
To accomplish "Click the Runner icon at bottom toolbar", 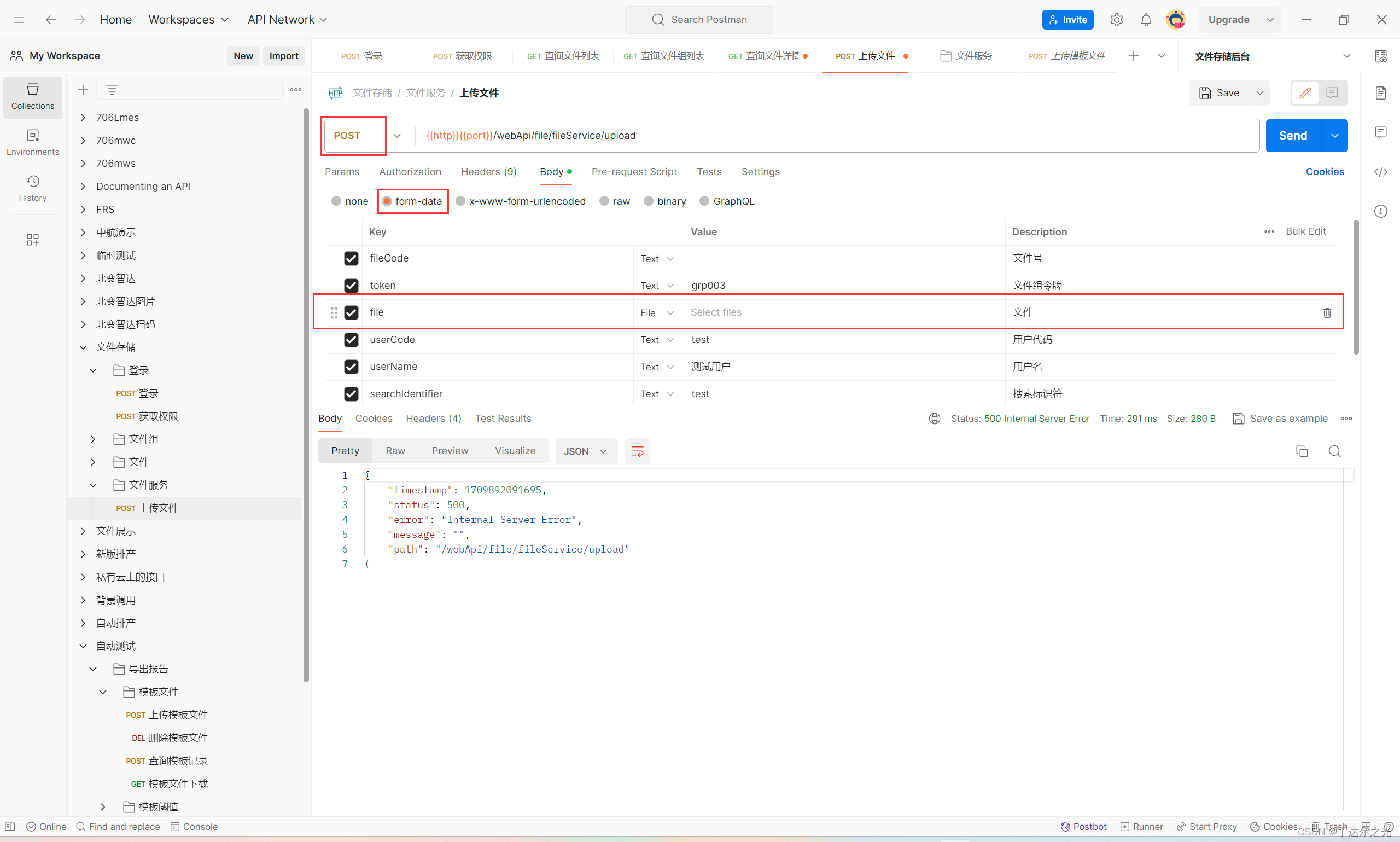I will point(1142,825).
